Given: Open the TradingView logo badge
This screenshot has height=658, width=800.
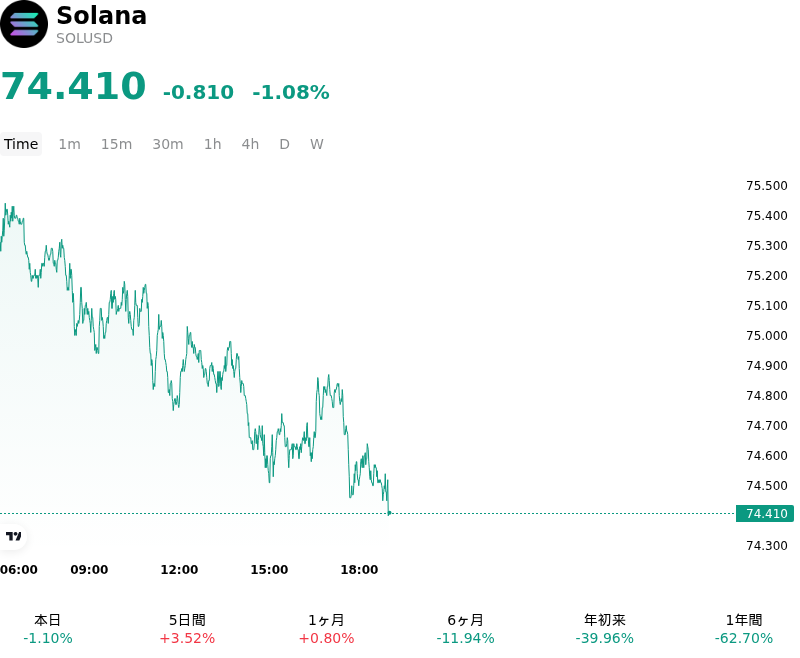Looking at the screenshot, I should pyautogui.click(x=13, y=536).
